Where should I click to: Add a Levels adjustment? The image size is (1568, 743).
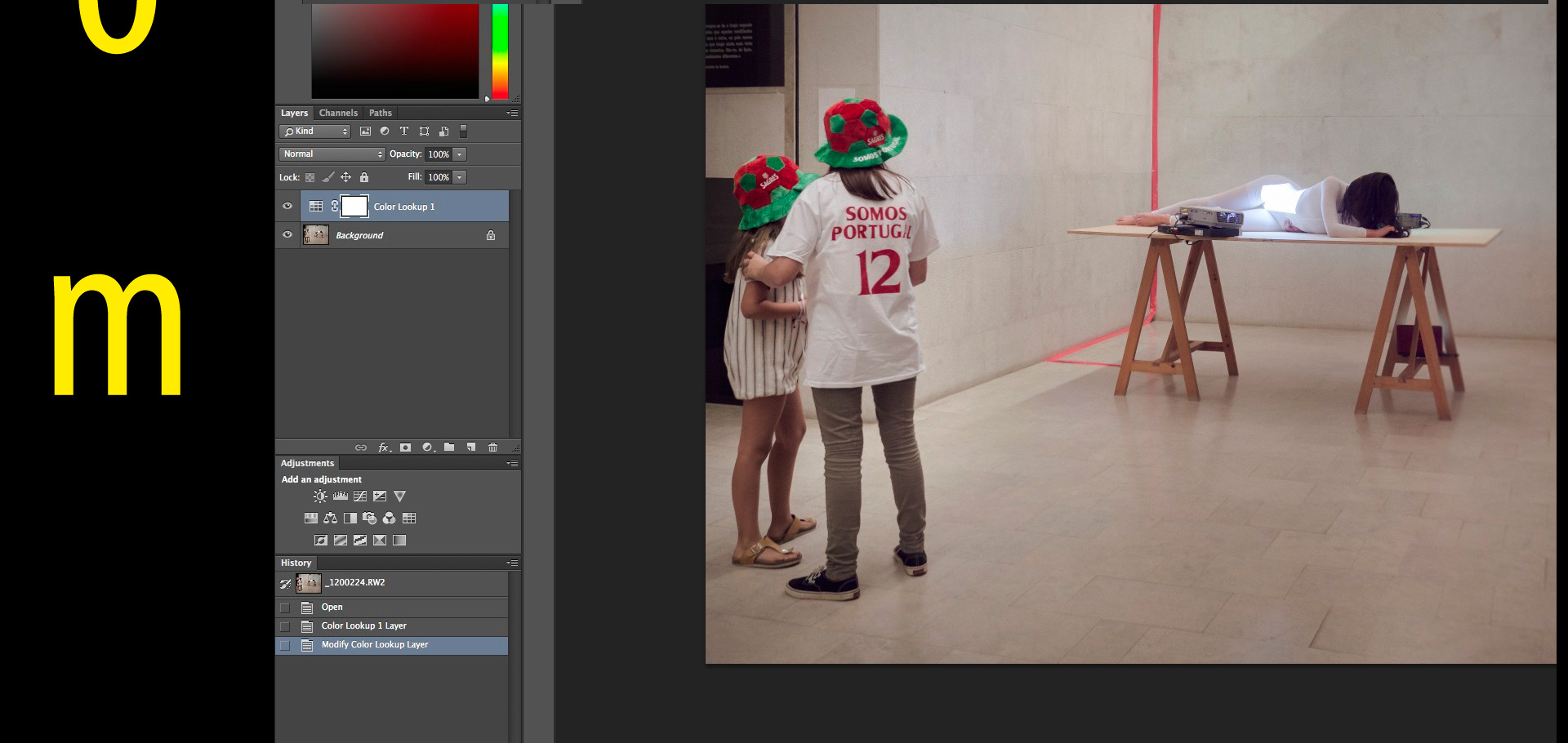[x=341, y=496]
